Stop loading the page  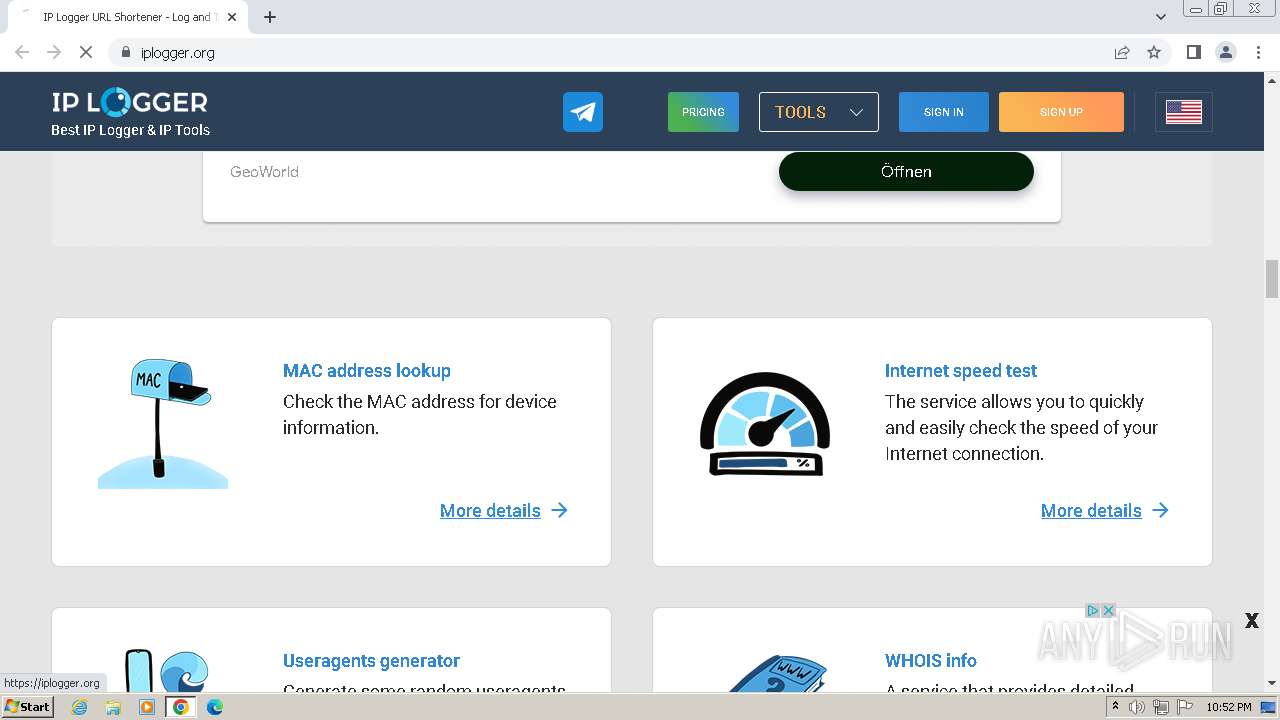click(x=86, y=52)
